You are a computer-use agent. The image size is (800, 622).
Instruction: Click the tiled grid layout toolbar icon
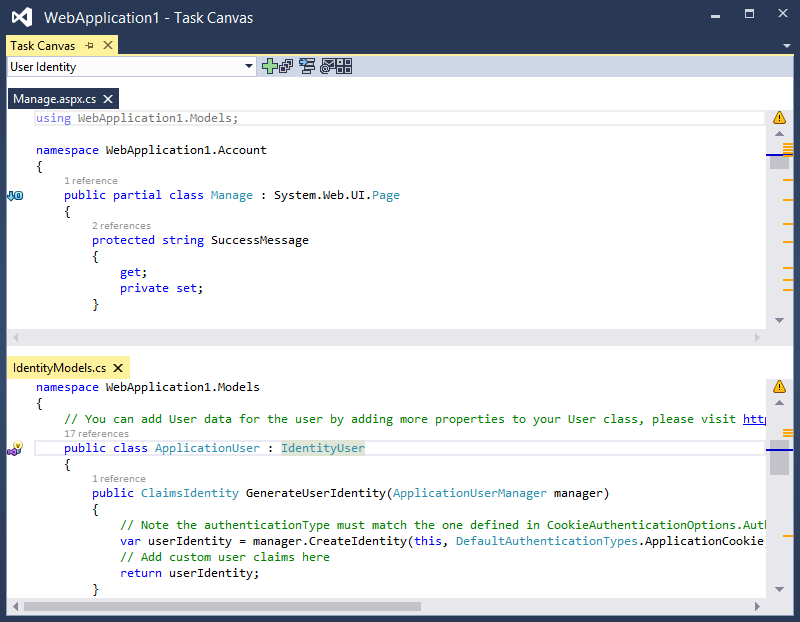point(344,67)
